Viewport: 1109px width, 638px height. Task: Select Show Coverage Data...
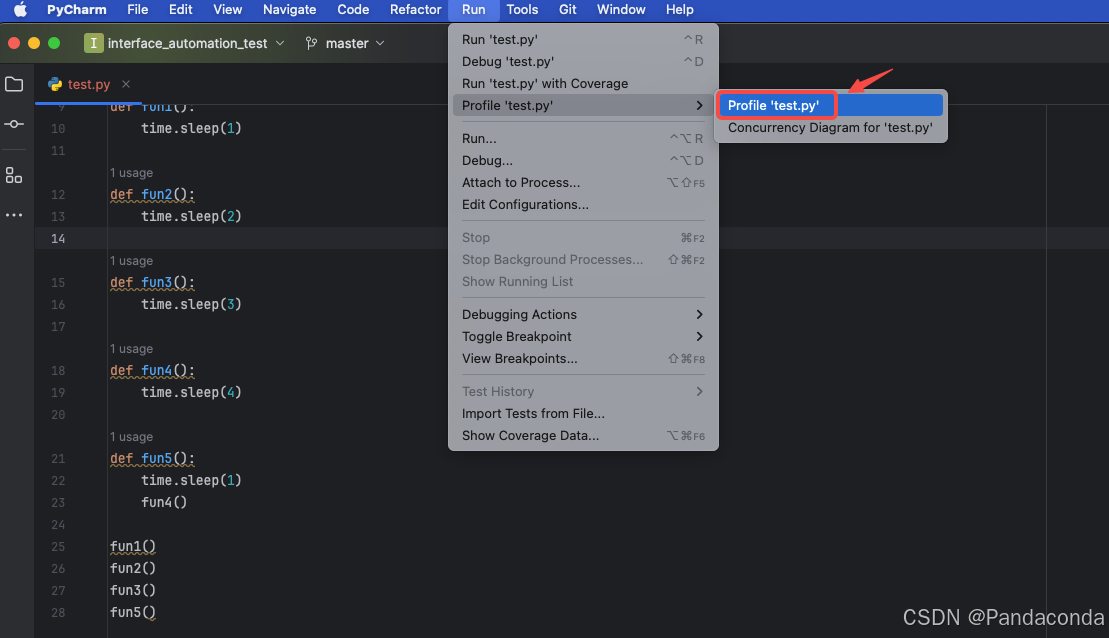point(583,436)
